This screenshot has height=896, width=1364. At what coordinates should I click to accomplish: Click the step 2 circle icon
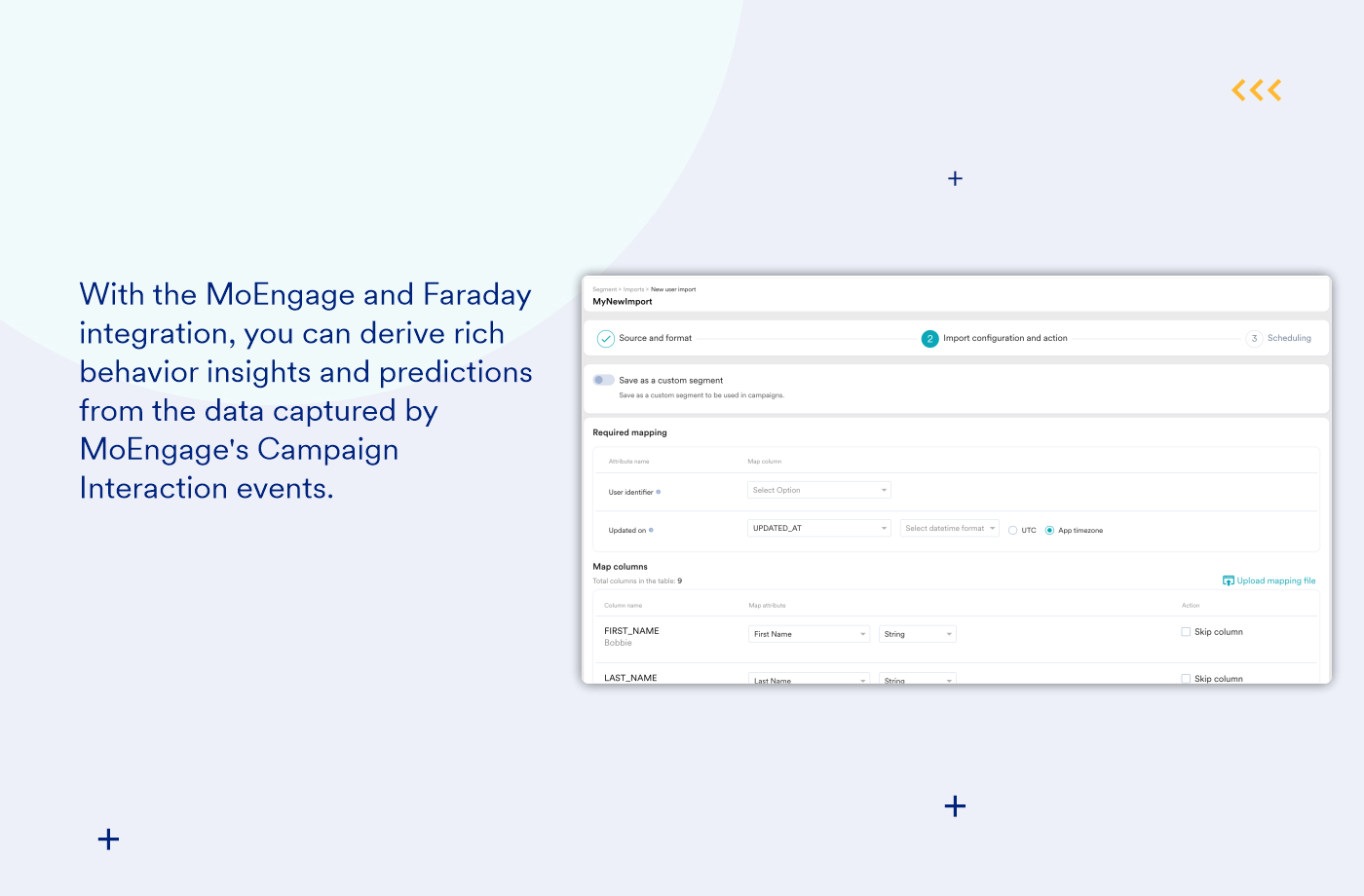tap(929, 339)
